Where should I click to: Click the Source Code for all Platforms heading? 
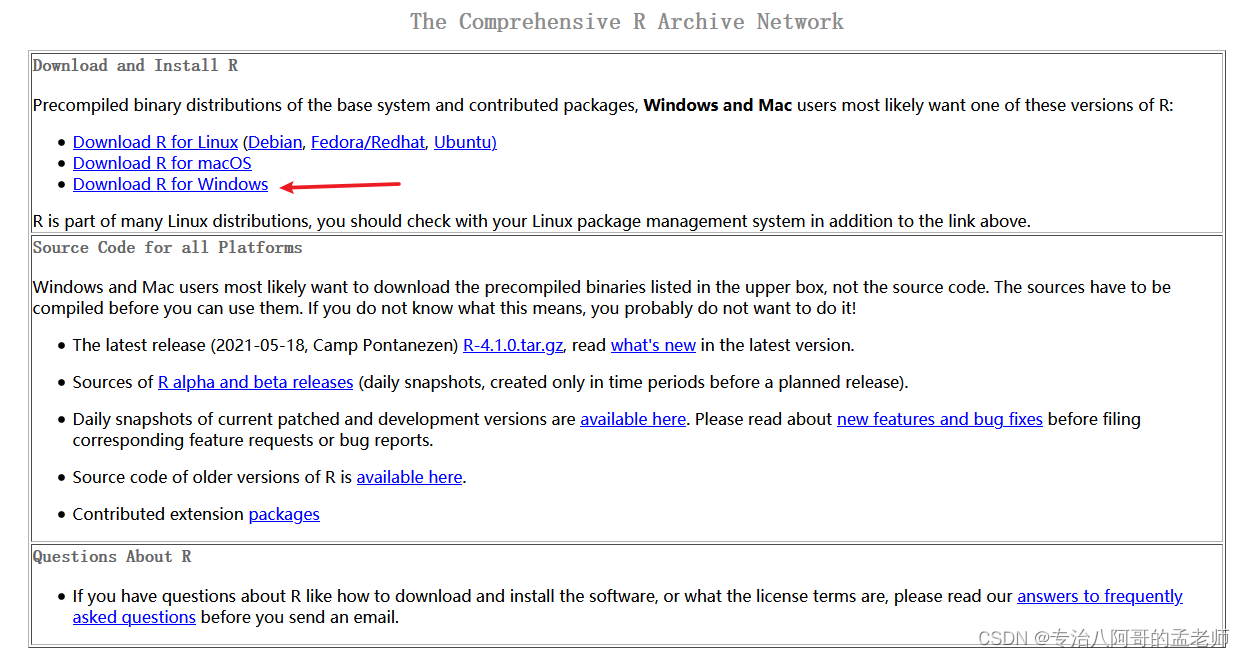[x=167, y=247]
